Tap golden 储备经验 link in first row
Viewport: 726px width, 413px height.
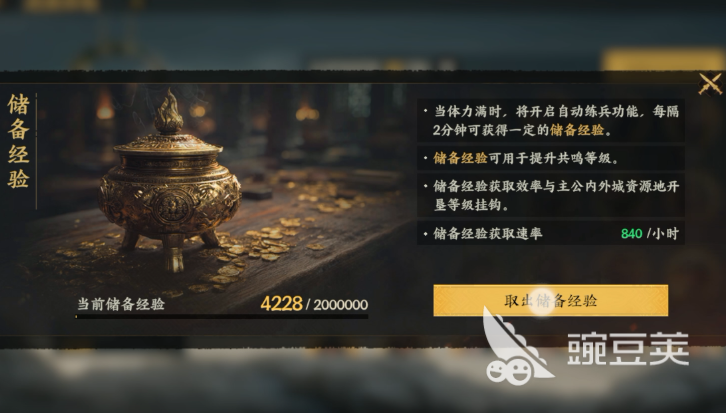577,130
